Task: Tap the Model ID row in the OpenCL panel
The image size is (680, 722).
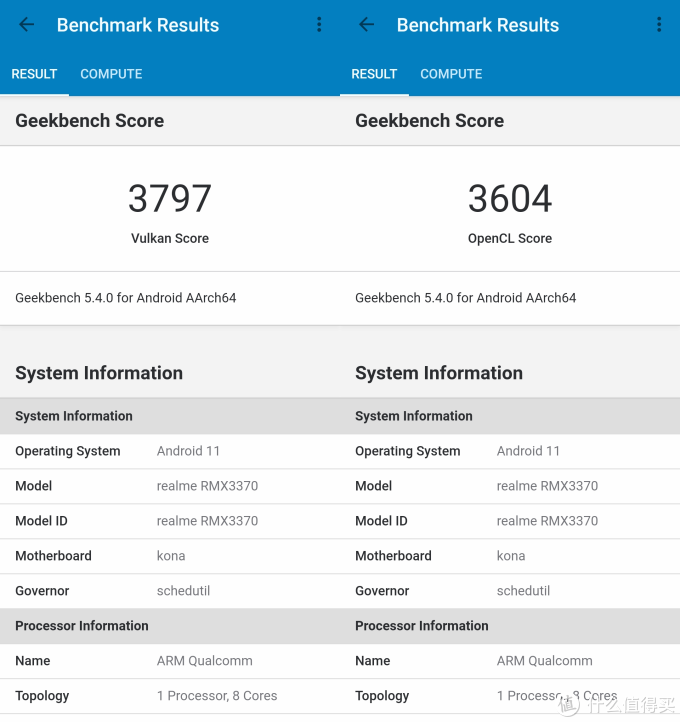Action: [510, 521]
